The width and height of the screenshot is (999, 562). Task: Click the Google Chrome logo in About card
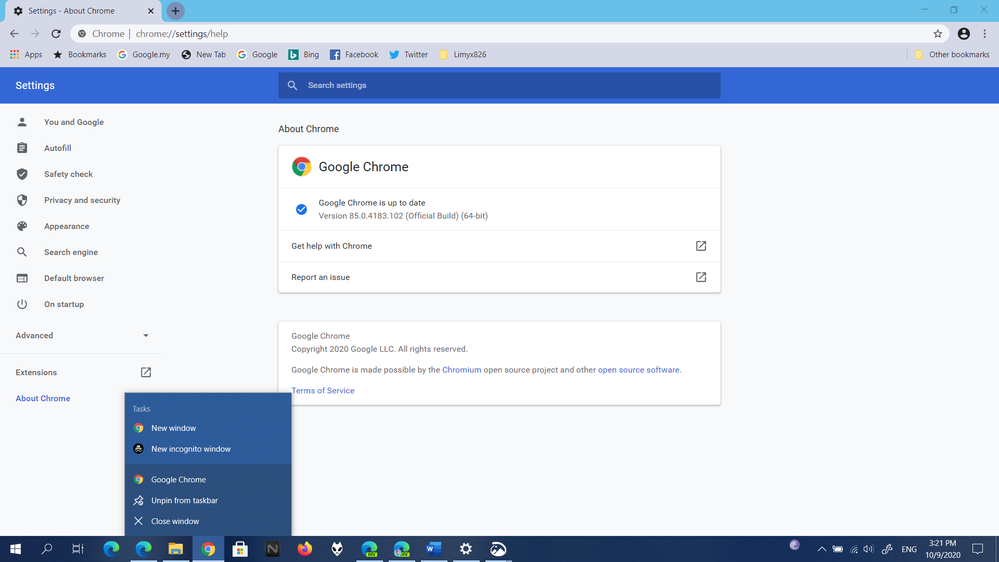coord(301,167)
